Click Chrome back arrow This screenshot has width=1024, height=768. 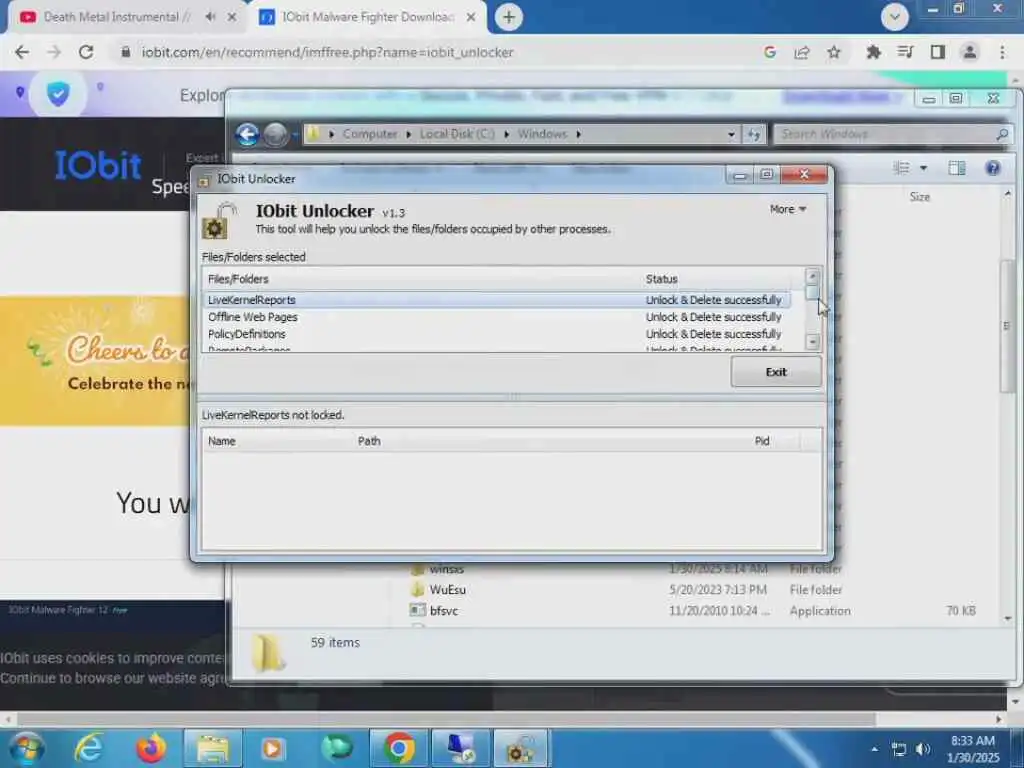[x=22, y=52]
